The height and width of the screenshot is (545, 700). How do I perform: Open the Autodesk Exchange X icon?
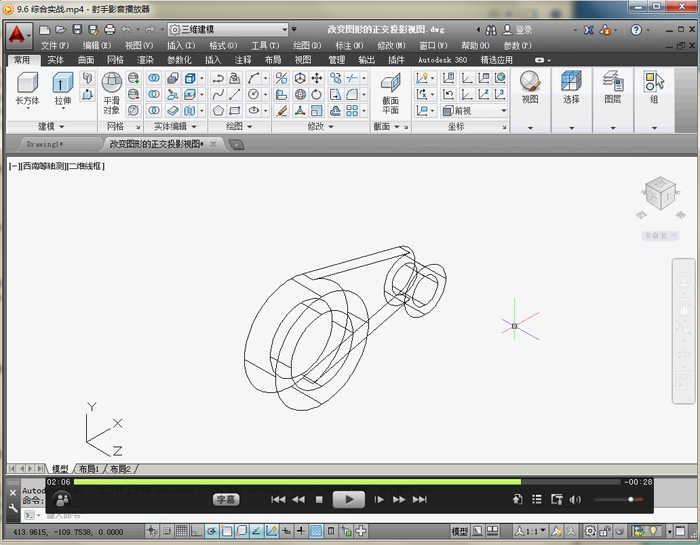point(589,30)
